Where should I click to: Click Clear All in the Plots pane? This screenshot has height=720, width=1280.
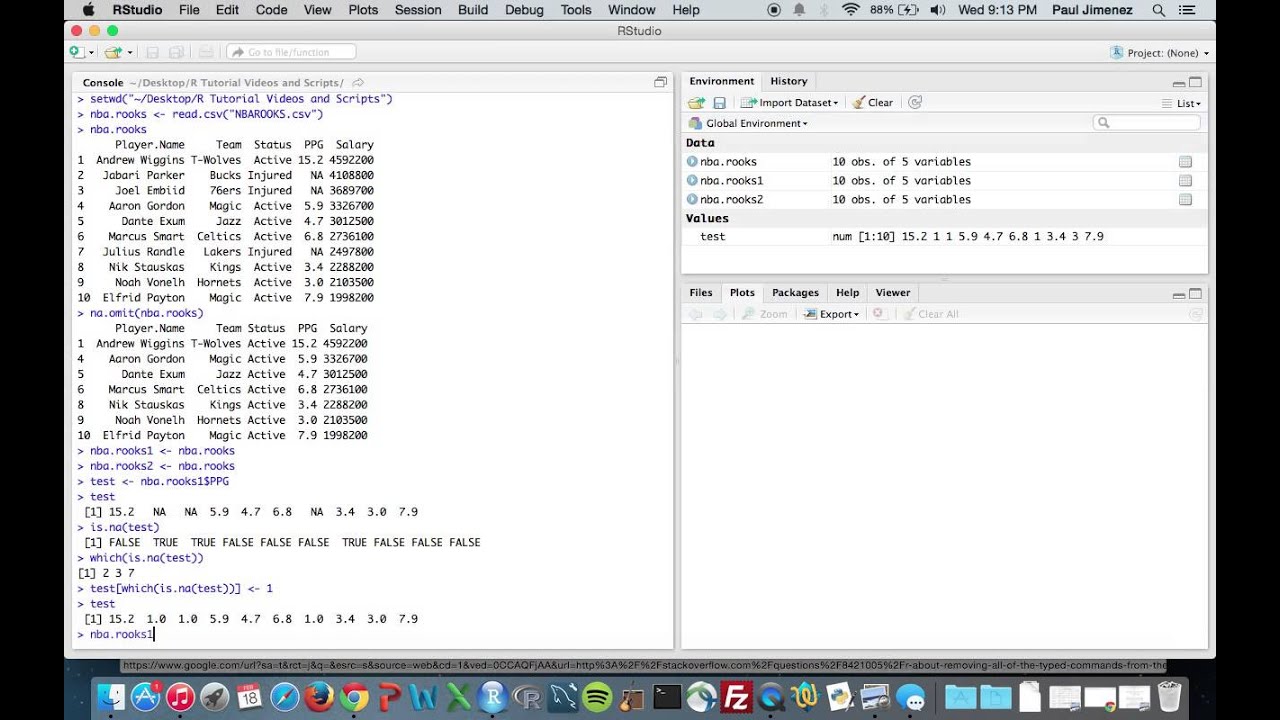pos(930,314)
